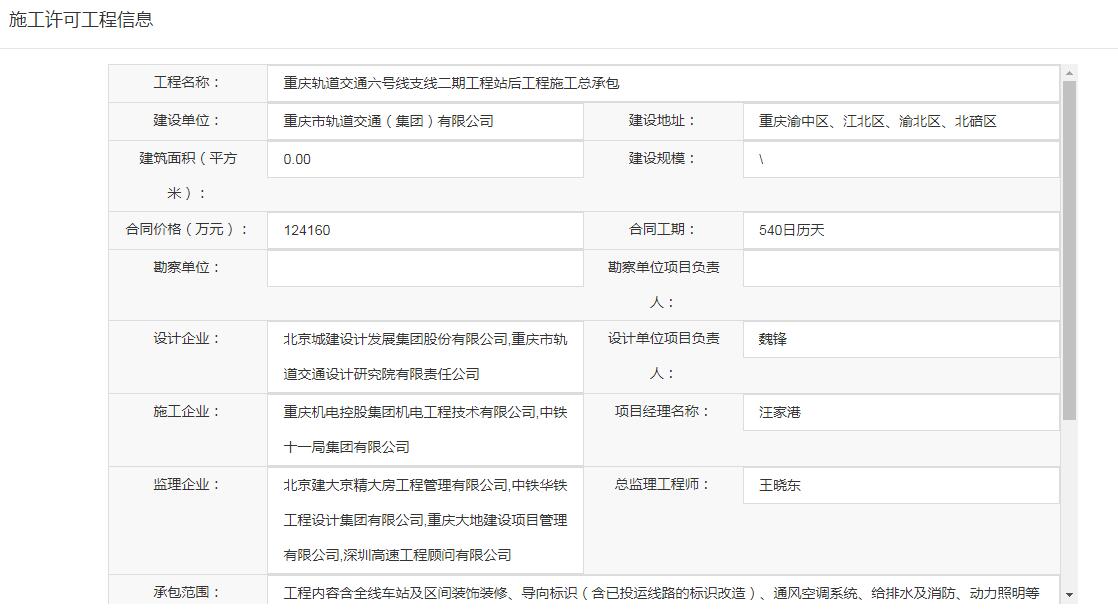Click the 总监理工程师 field showing 王晓东
Screen dimensions: 1118x613
click(x=901, y=485)
